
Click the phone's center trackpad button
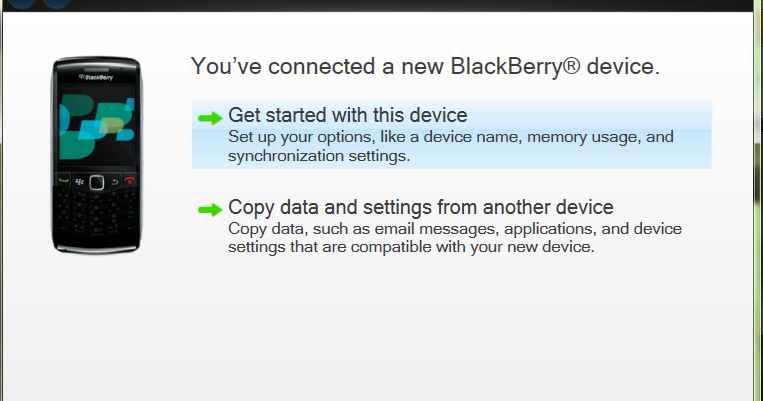pyautogui.click(x=97, y=182)
